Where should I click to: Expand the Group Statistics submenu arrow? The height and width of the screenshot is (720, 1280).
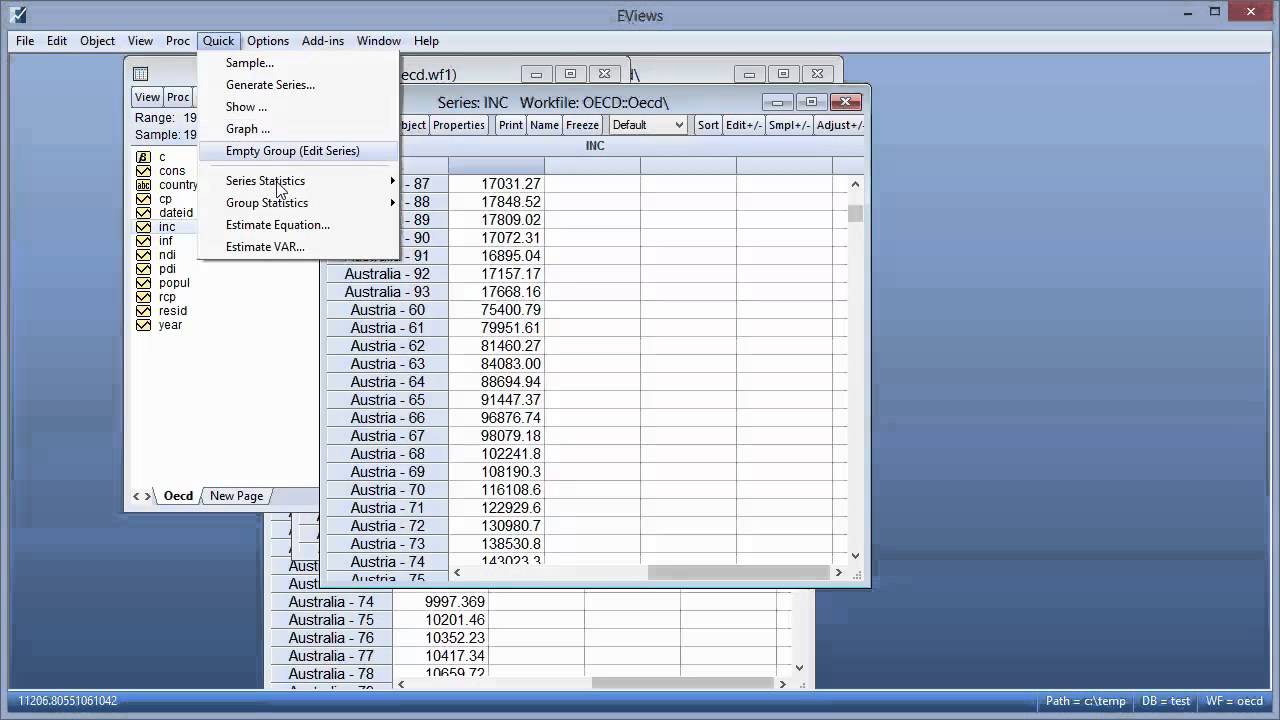(393, 203)
